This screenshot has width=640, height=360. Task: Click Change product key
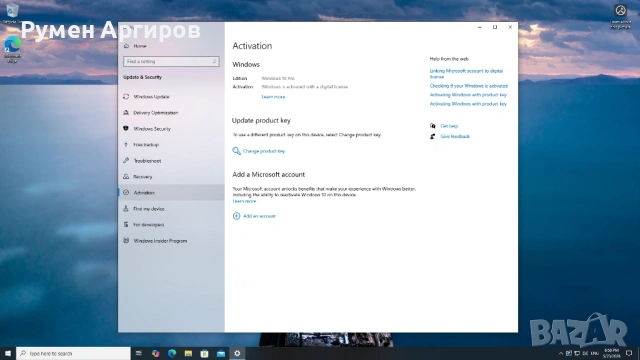pos(259,151)
